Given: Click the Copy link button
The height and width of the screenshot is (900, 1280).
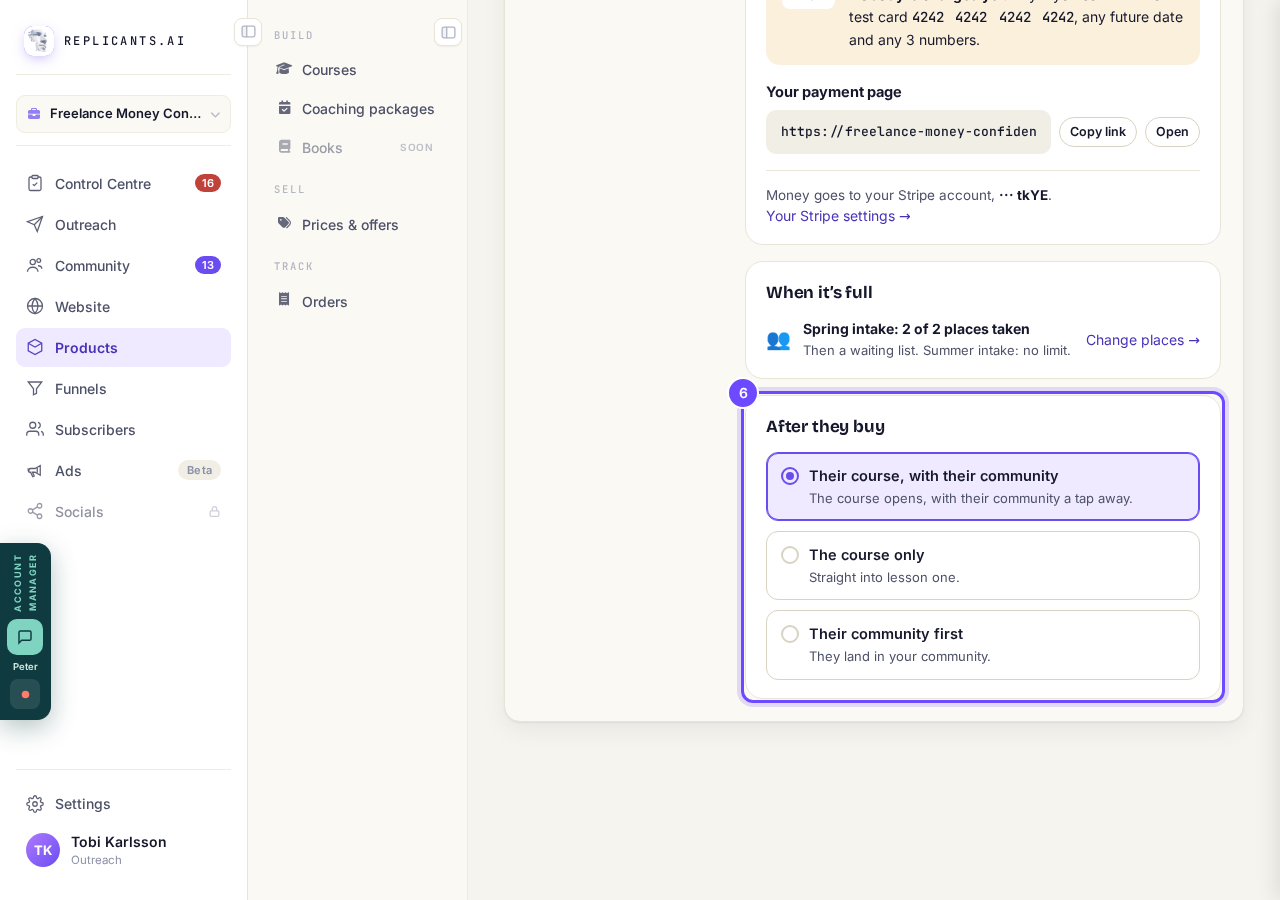Looking at the screenshot, I should 1098,132.
